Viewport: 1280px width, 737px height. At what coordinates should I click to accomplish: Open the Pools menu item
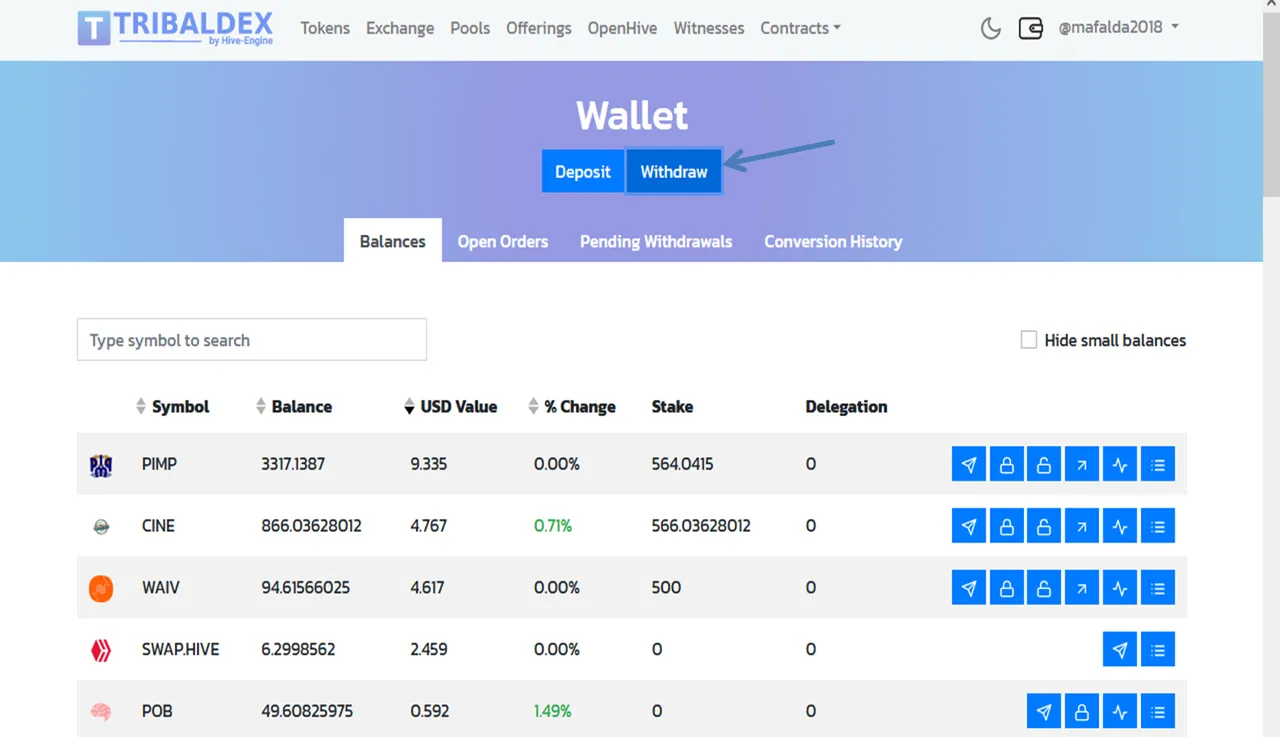470,28
